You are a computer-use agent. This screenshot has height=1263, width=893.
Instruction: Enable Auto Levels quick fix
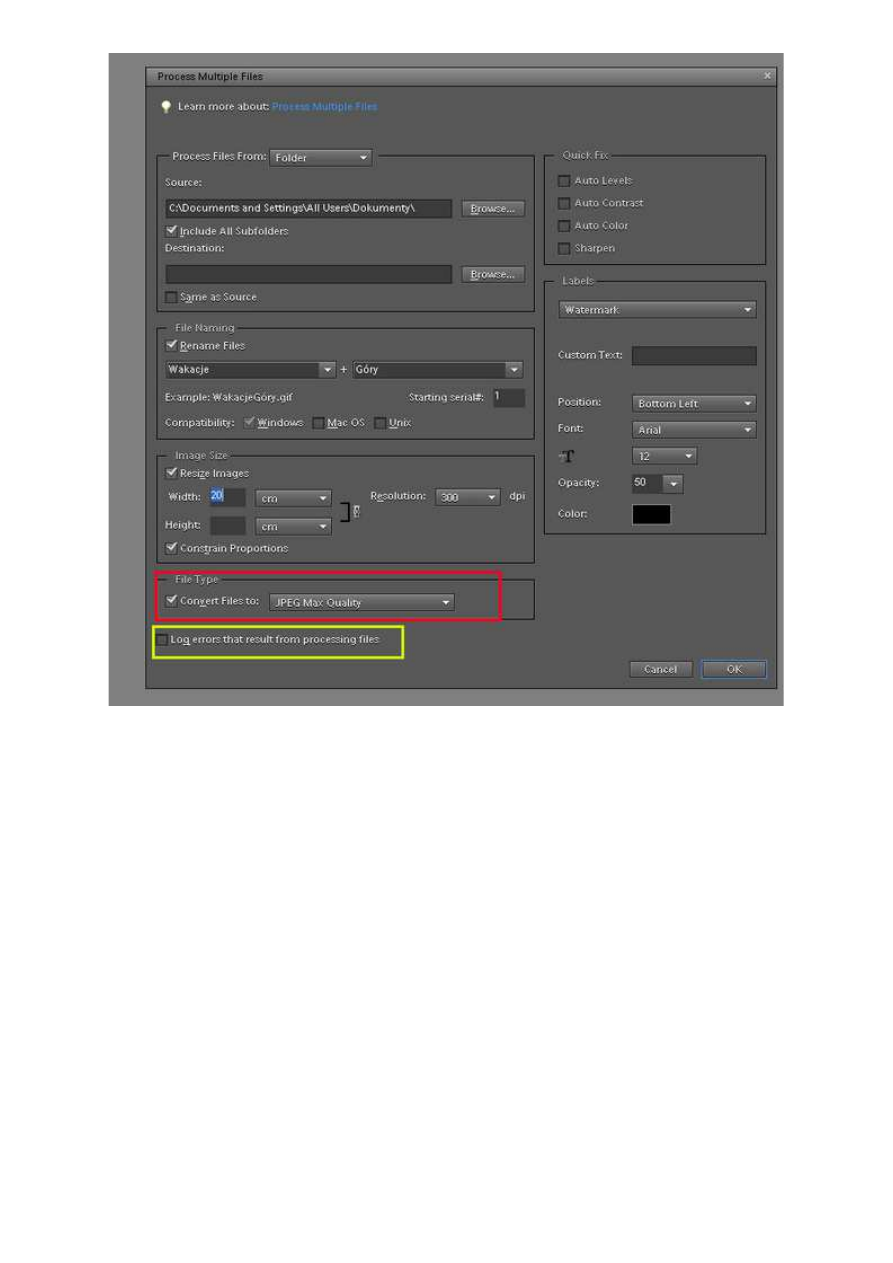pyautogui.click(x=564, y=181)
